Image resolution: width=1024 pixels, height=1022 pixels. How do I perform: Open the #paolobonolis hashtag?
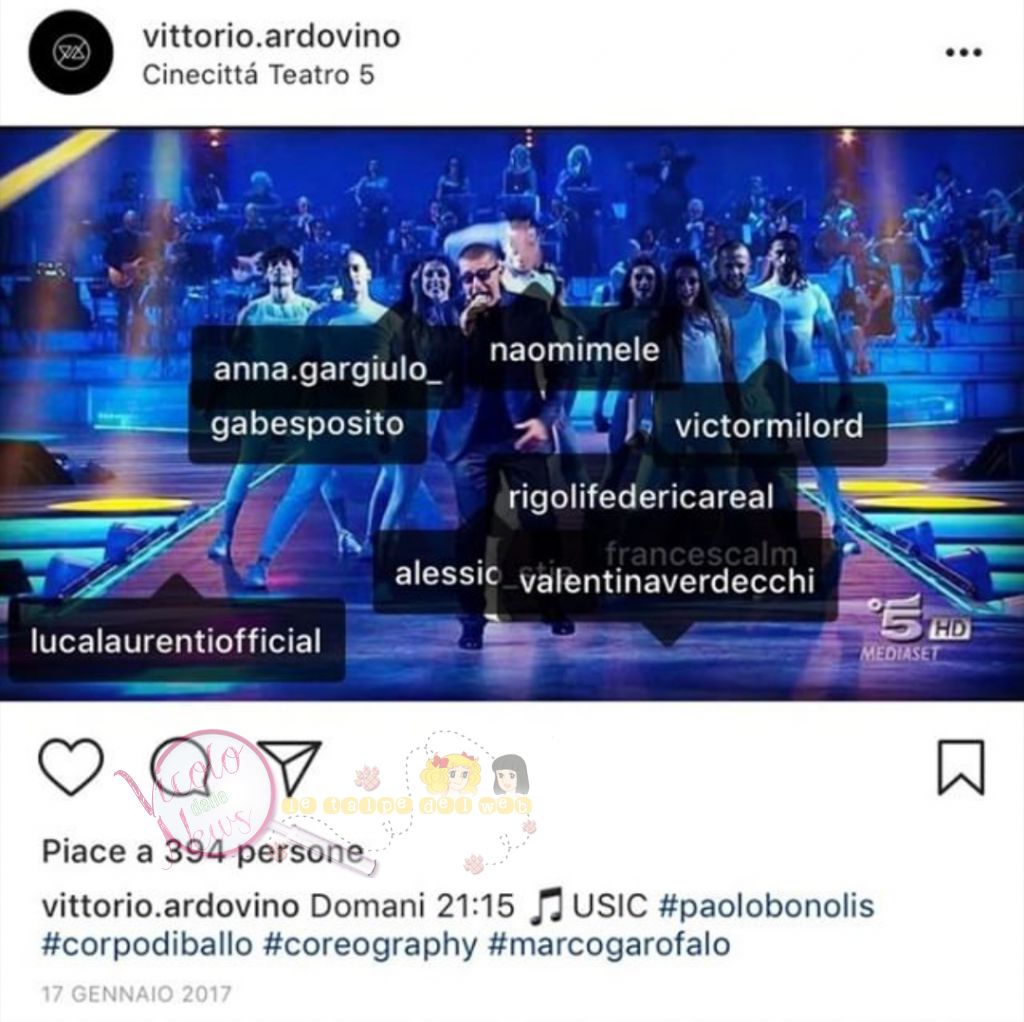767,906
